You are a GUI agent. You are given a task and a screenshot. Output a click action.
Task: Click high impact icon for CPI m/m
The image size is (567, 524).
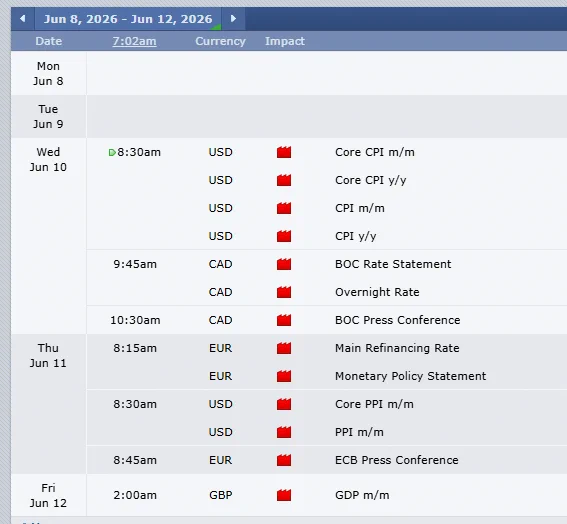click(284, 208)
